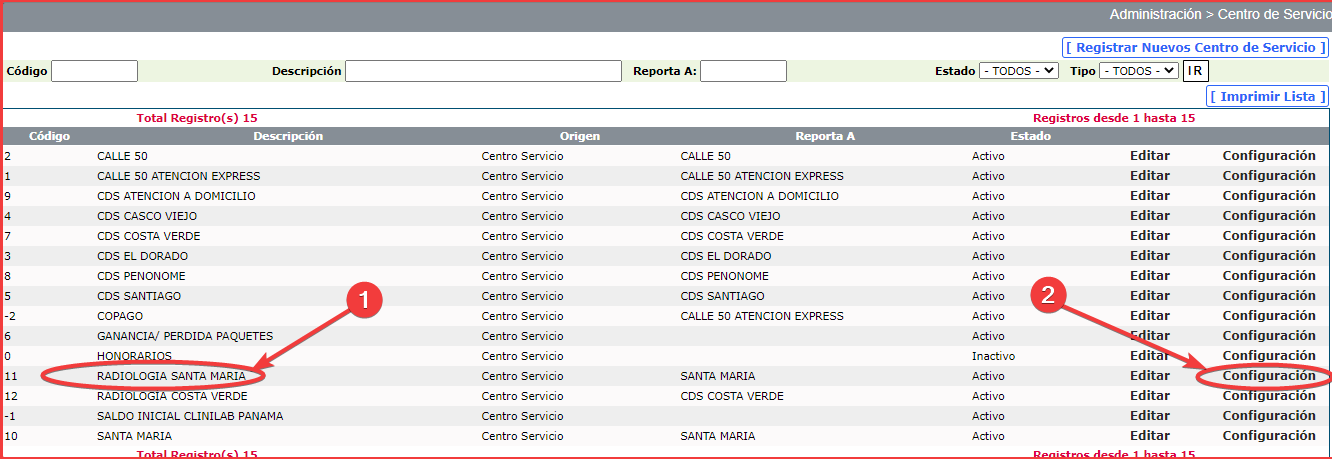
Task: Edit the GANANCIA/ PERDIDA PAQUETES row
Action: 1150,336
